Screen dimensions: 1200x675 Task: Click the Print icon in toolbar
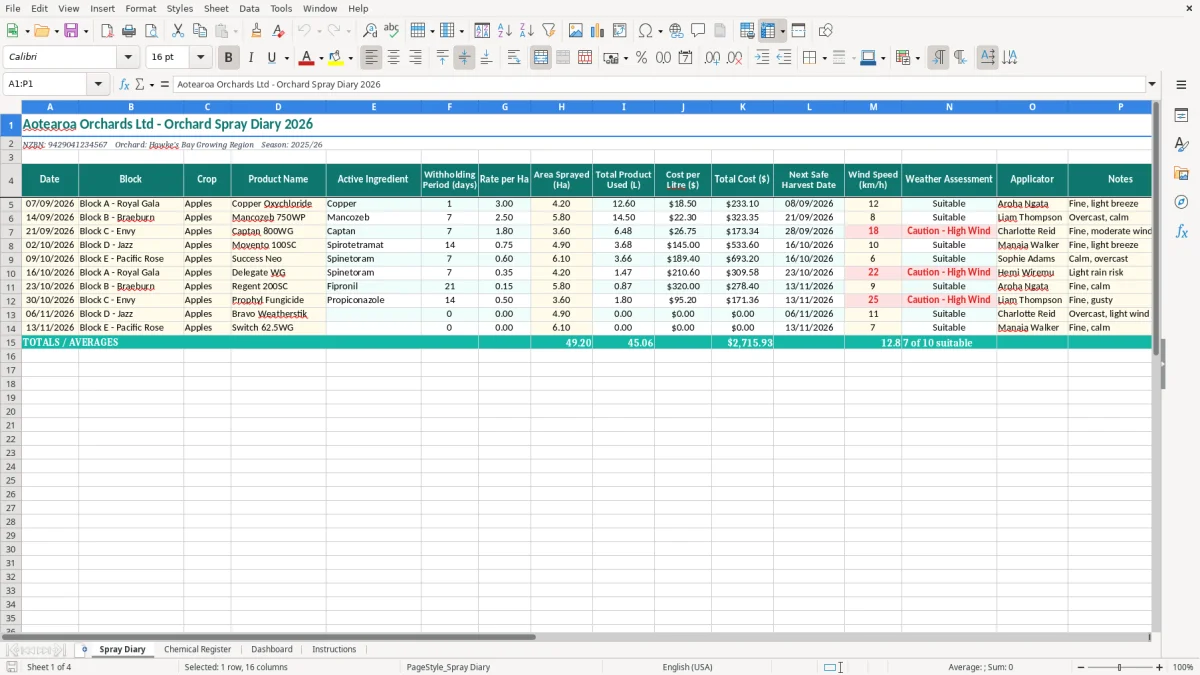coord(129,31)
